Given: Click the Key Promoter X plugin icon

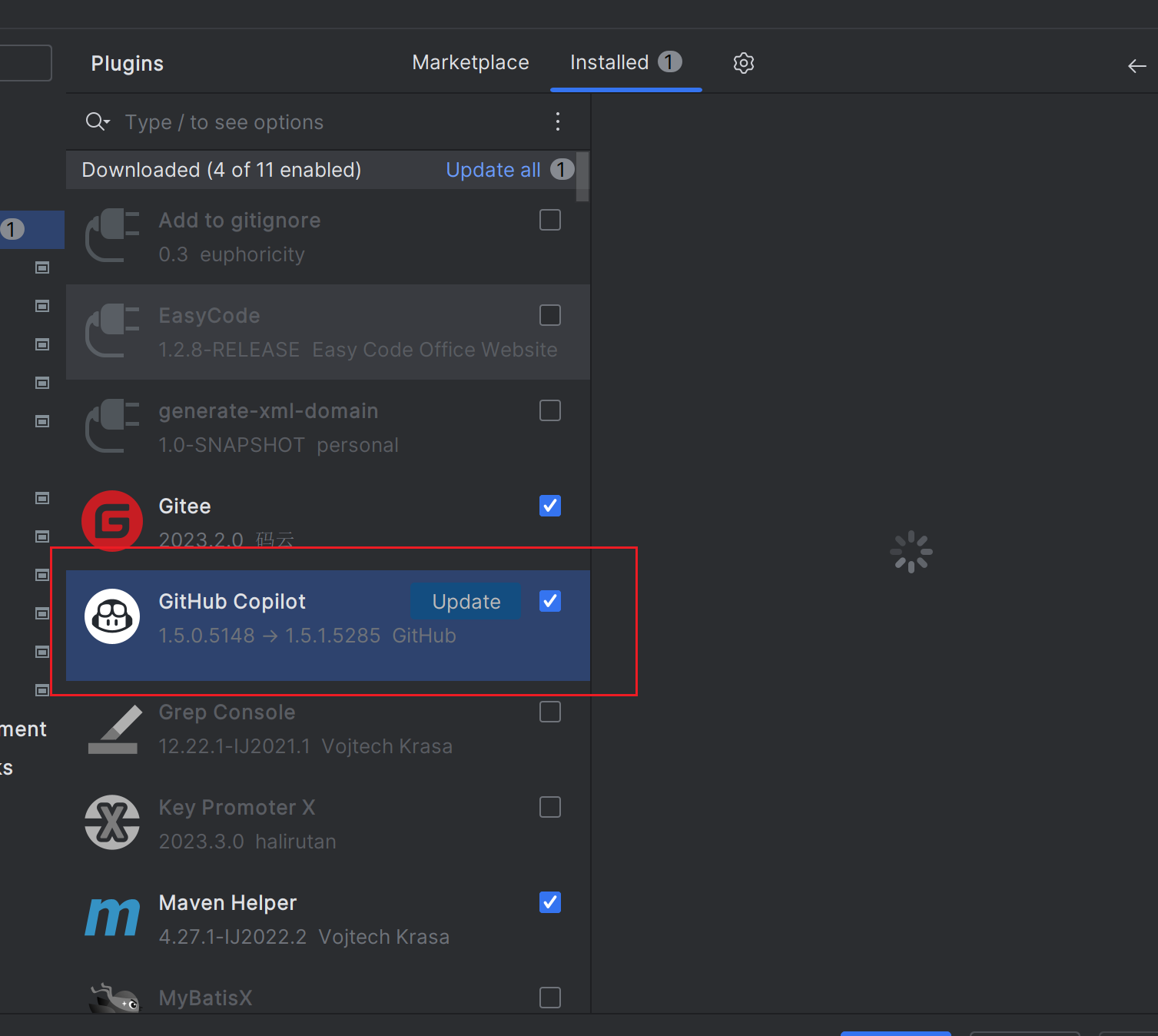Looking at the screenshot, I should click(112, 822).
